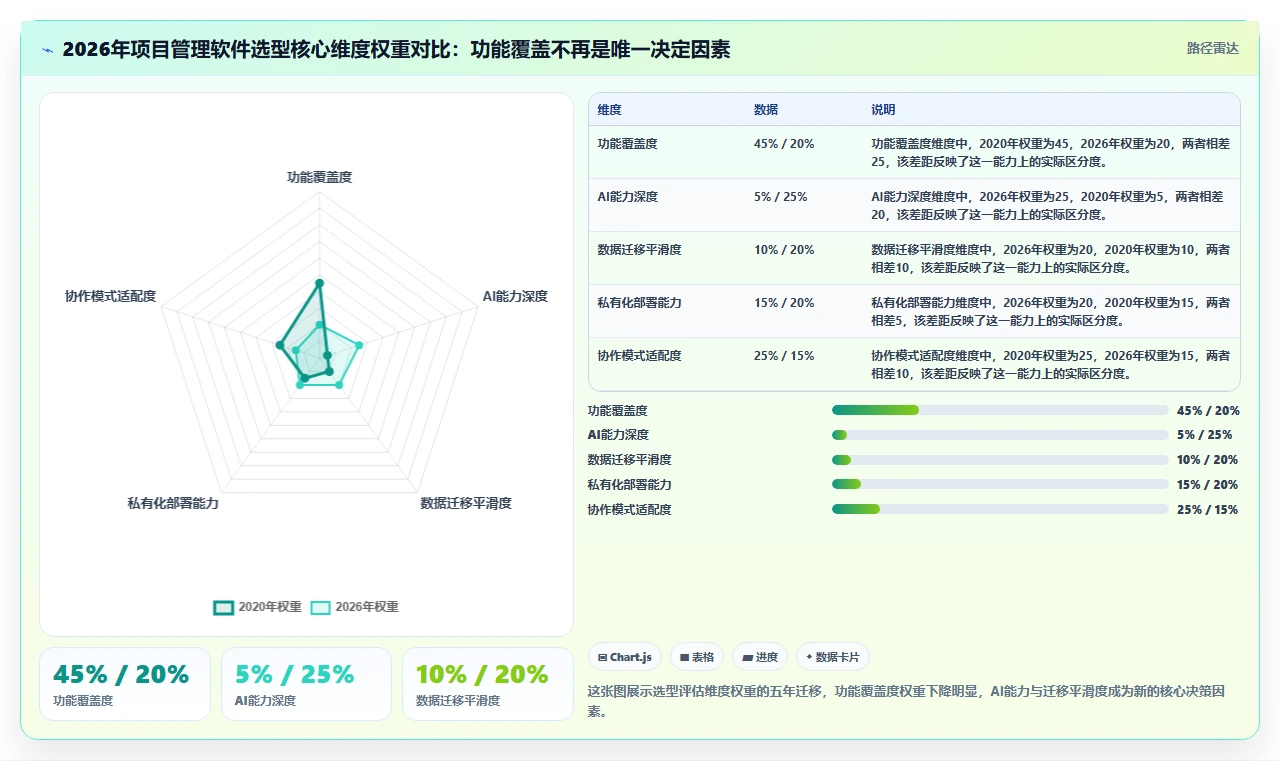The width and height of the screenshot is (1280, 761).
Task: Click the AI能力深度 progress bar
Action: pos(1000,435)
